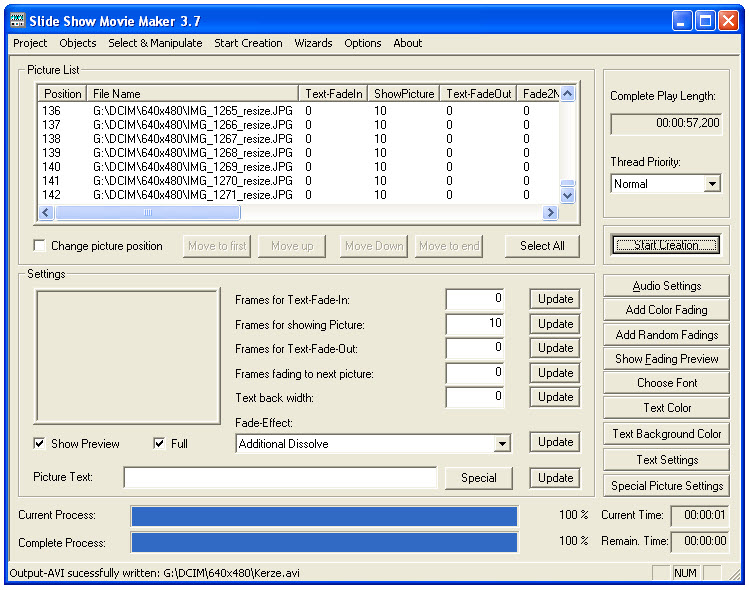Open the Project menu
Image resolution: width=749 pixels, height=590 pixels.
(30, 43)
